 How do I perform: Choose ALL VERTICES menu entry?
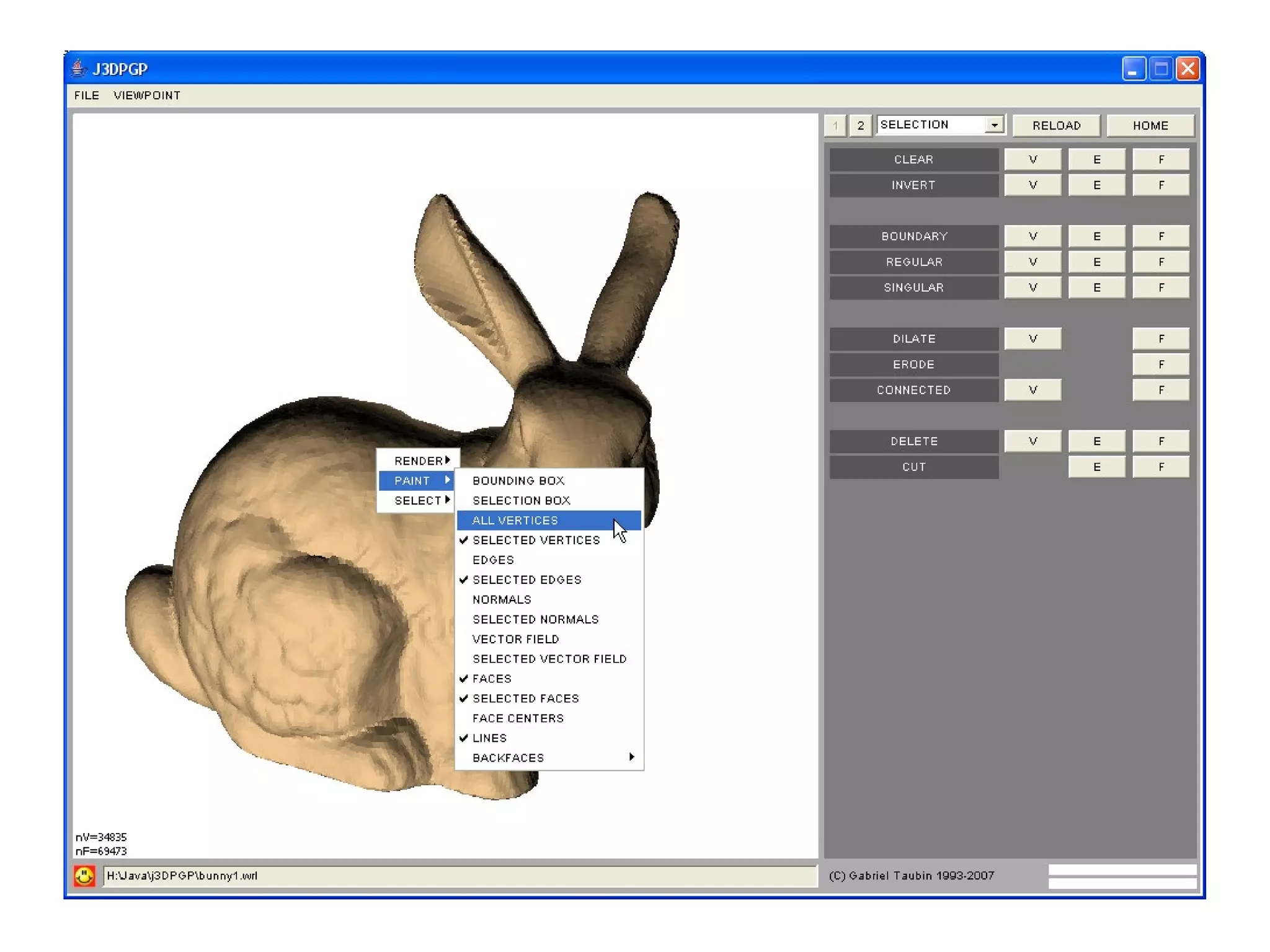(x=515, y=520)
